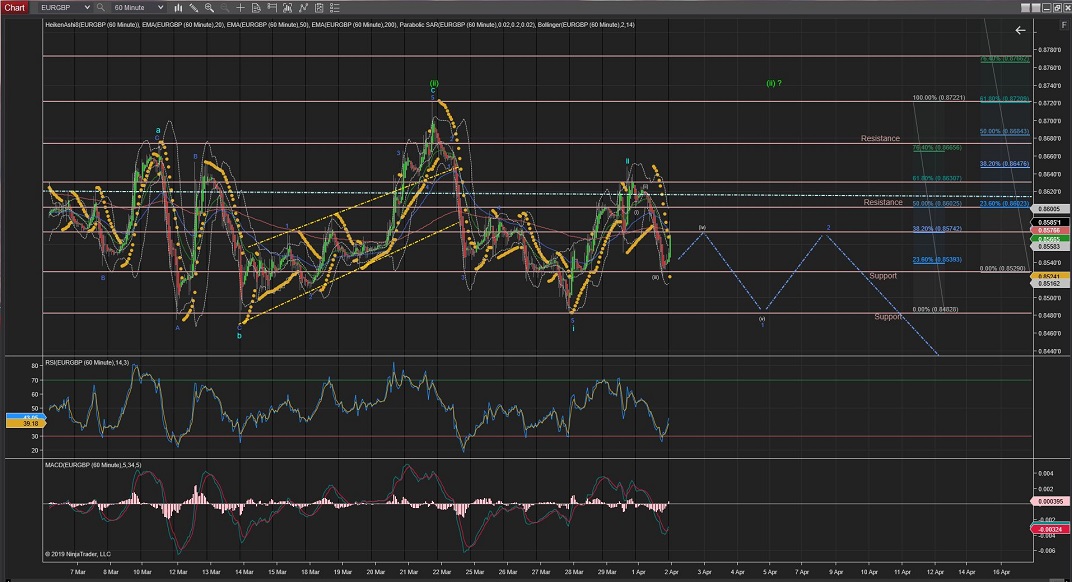Open the toolbar list options icon

(x=334, y=8)
